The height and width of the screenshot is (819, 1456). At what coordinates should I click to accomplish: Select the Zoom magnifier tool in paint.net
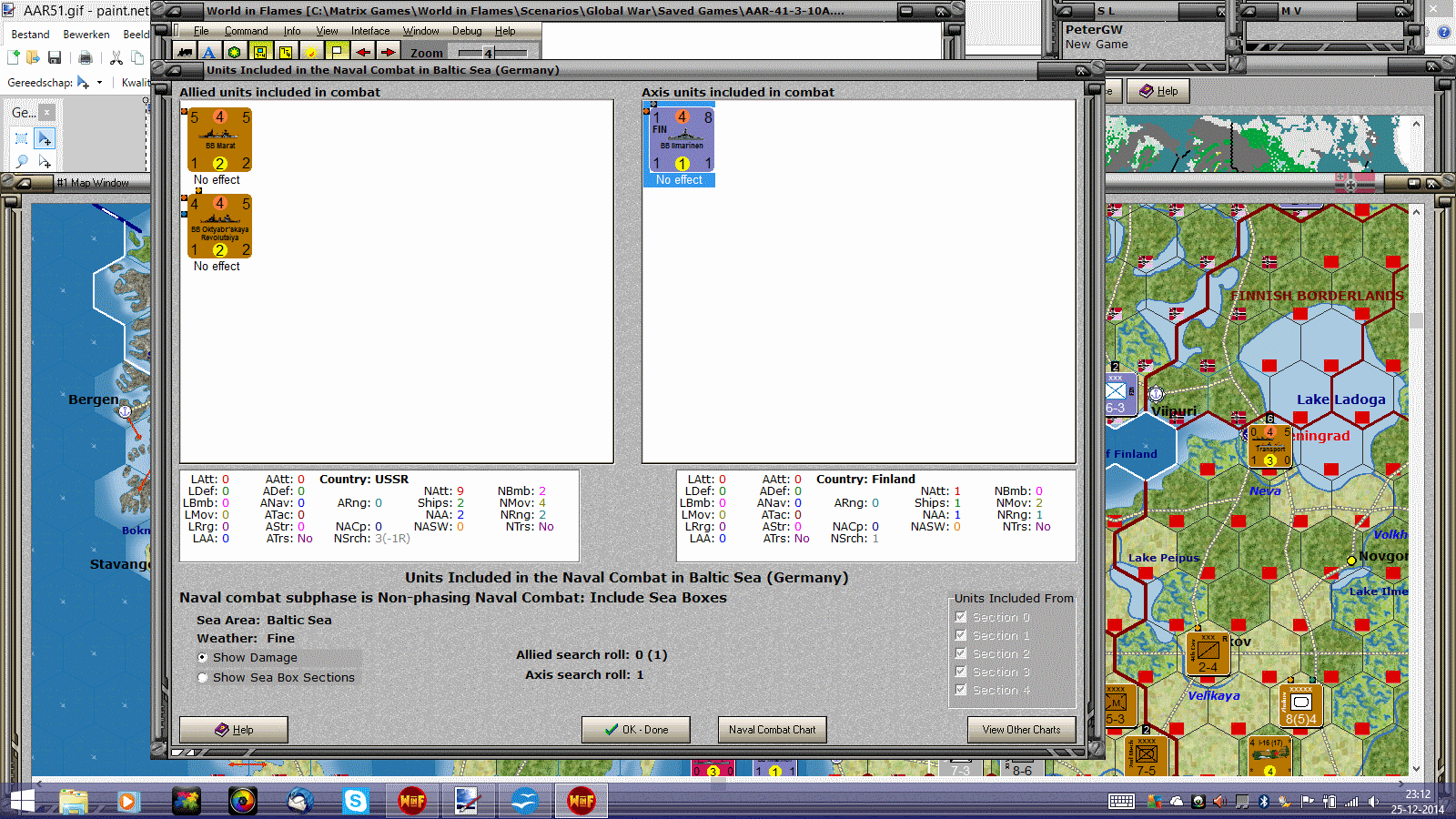(x=22, y=161)
